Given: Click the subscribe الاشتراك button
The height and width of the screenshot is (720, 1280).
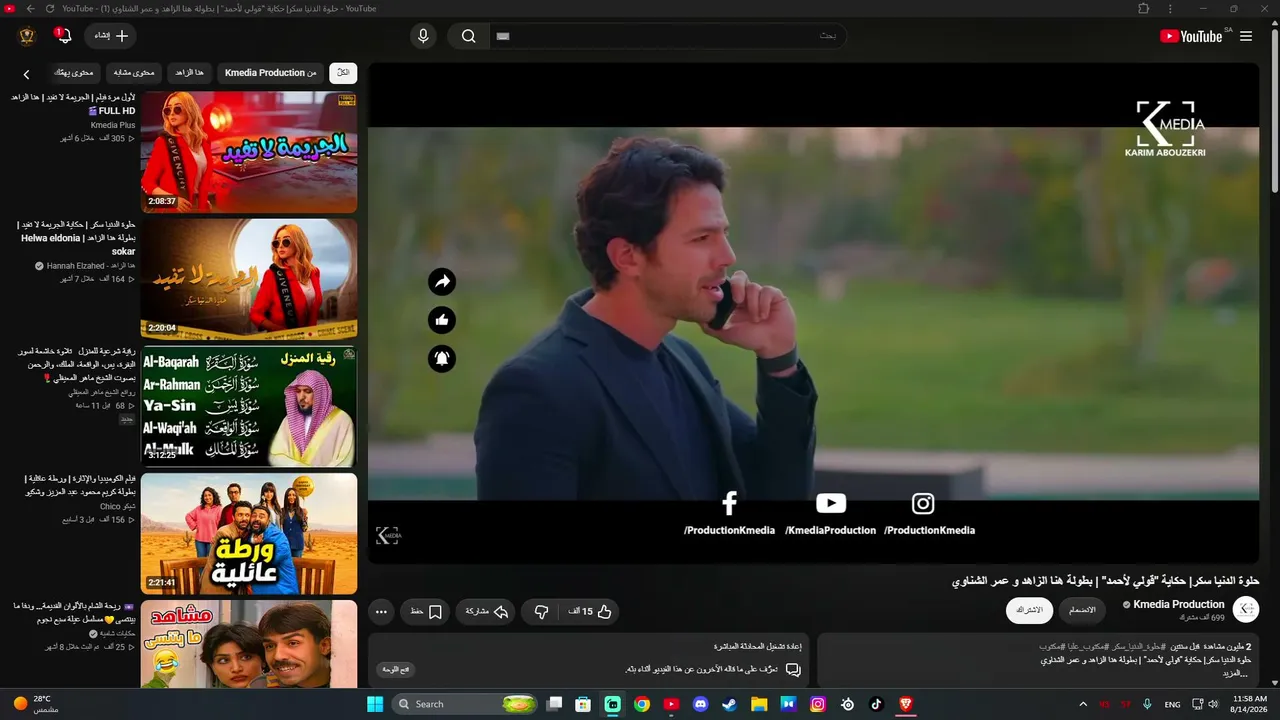Looking at the screenshot, I should coord(1029,610).
